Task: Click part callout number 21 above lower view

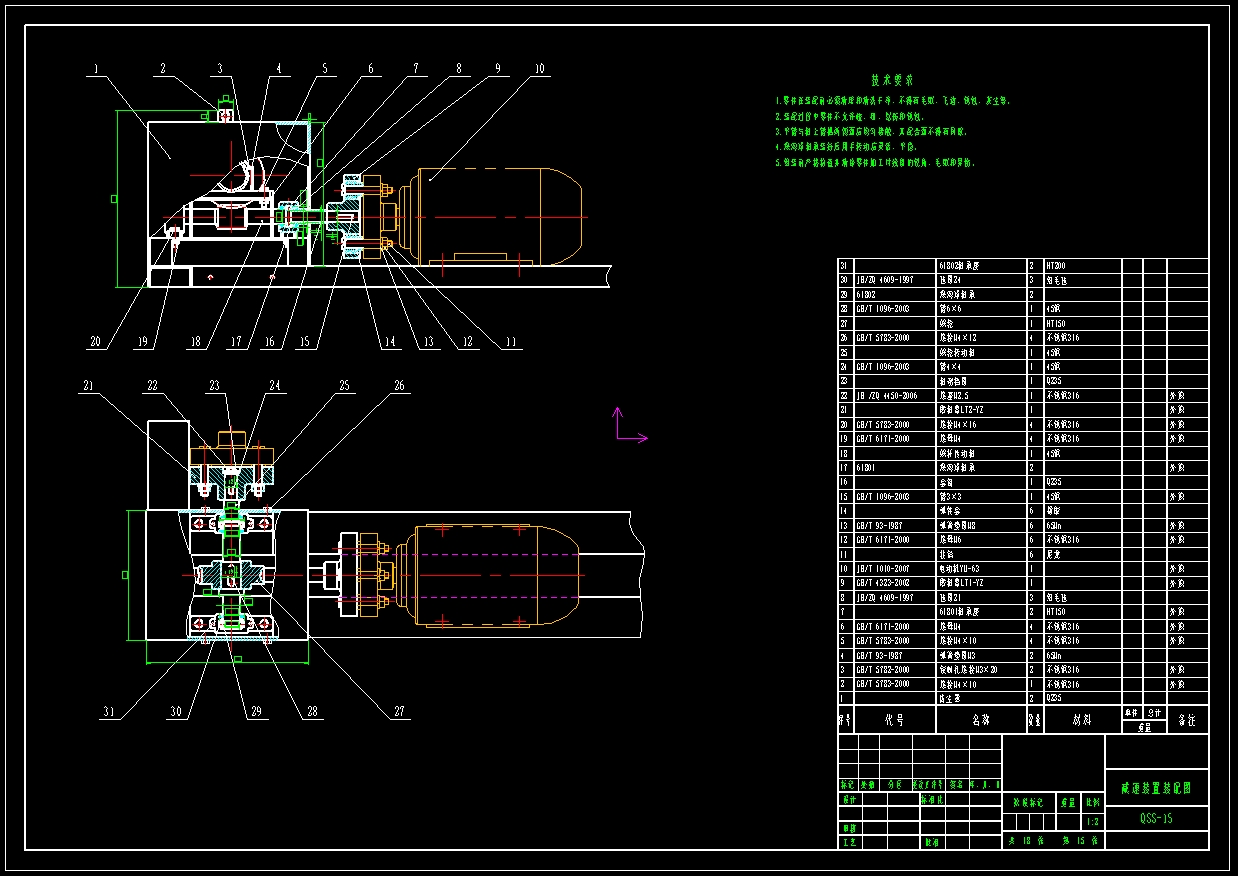Action: (x=89, y=386)
